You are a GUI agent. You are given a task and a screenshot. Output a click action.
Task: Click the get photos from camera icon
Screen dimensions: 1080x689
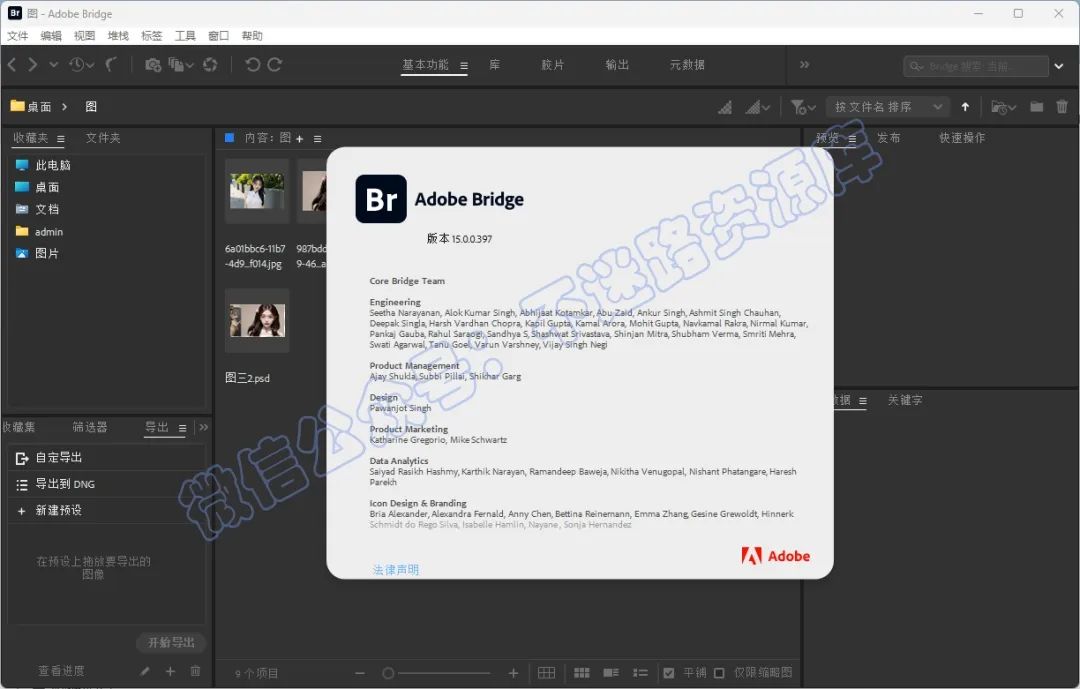click(x=153, y=65)
